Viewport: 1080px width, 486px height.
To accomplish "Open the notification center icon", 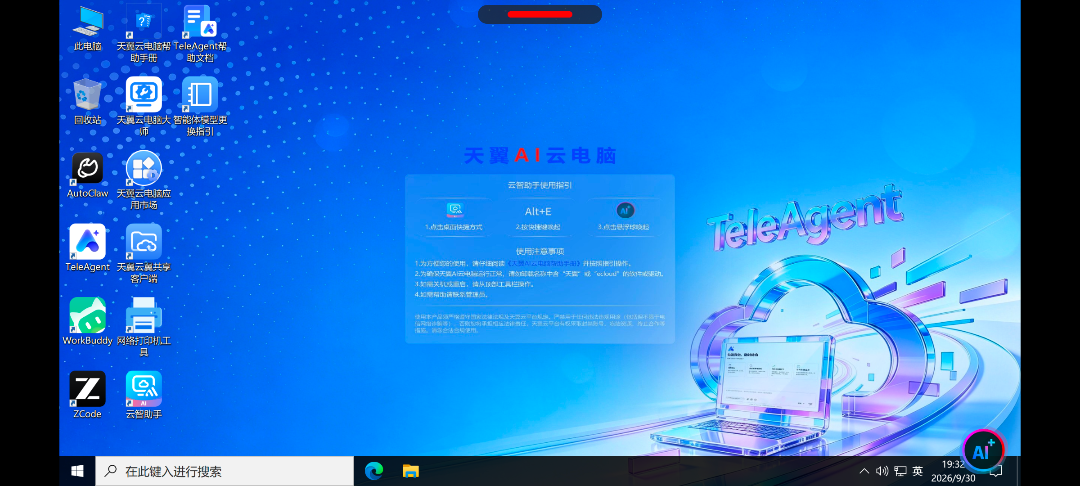I will point(996,471).
